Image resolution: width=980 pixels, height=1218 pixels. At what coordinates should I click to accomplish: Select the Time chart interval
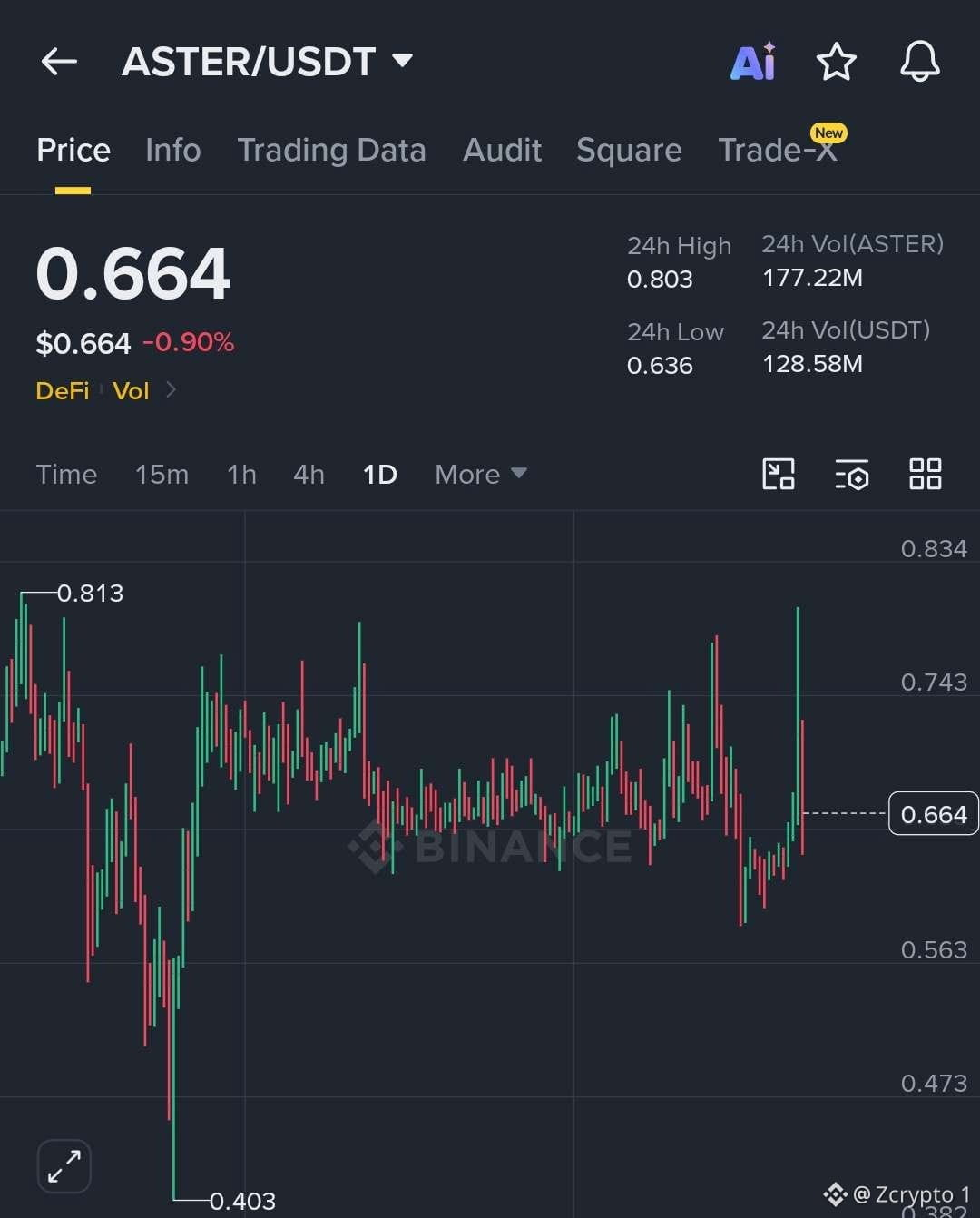[66, 474]
